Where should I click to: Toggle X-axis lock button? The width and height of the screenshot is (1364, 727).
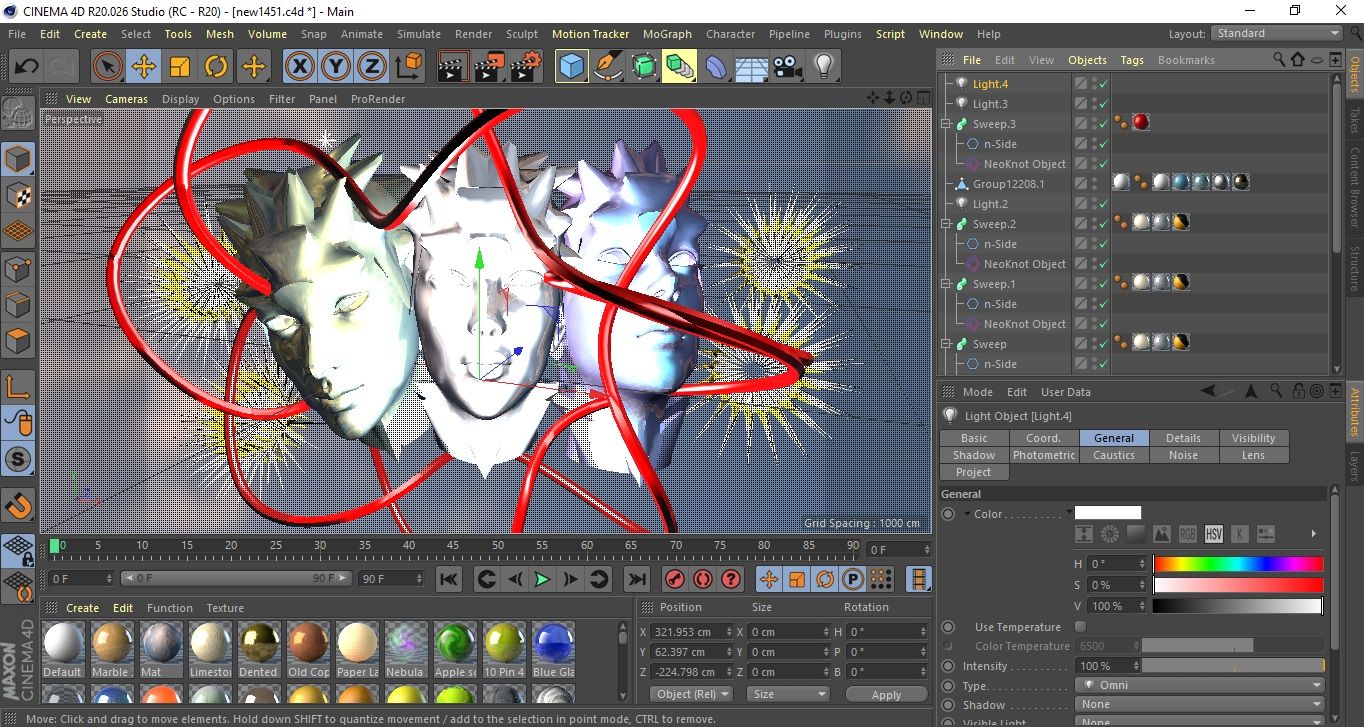tap(299, 67)
